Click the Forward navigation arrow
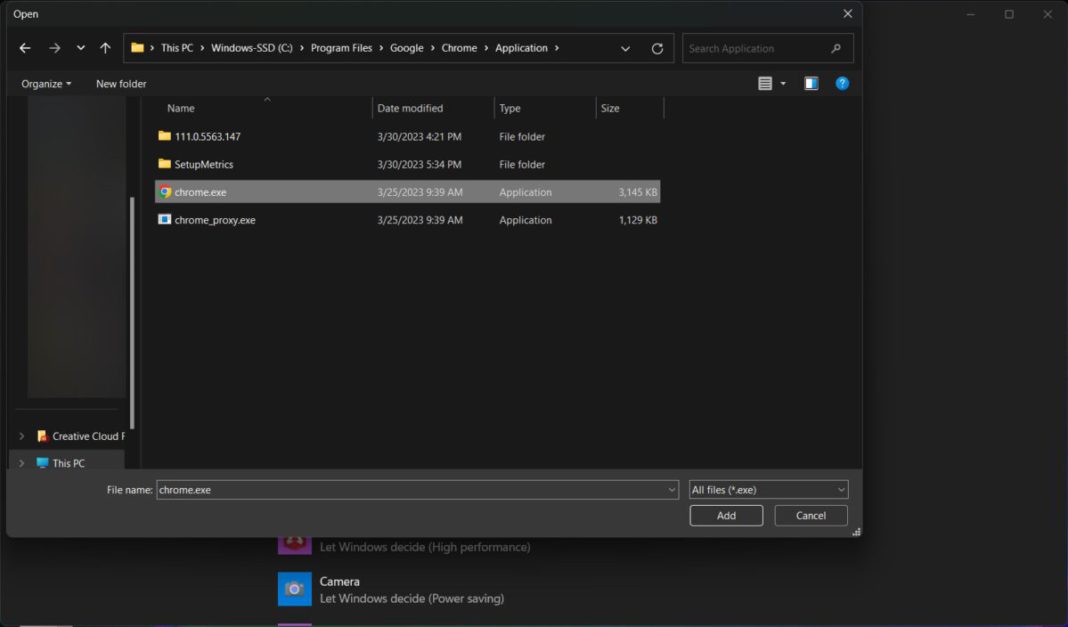The height and width of the screenshot is (627, 1068). pos(54,48)
